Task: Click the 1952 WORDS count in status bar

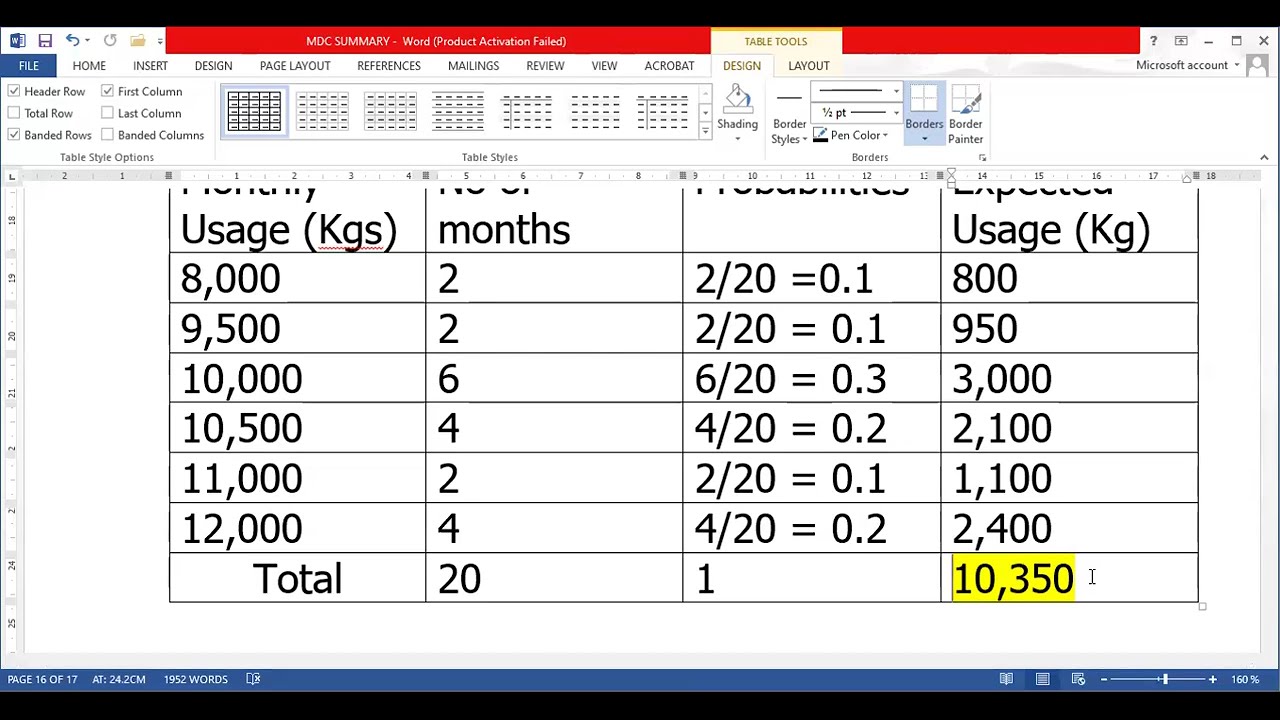Action: coord(196,679)
